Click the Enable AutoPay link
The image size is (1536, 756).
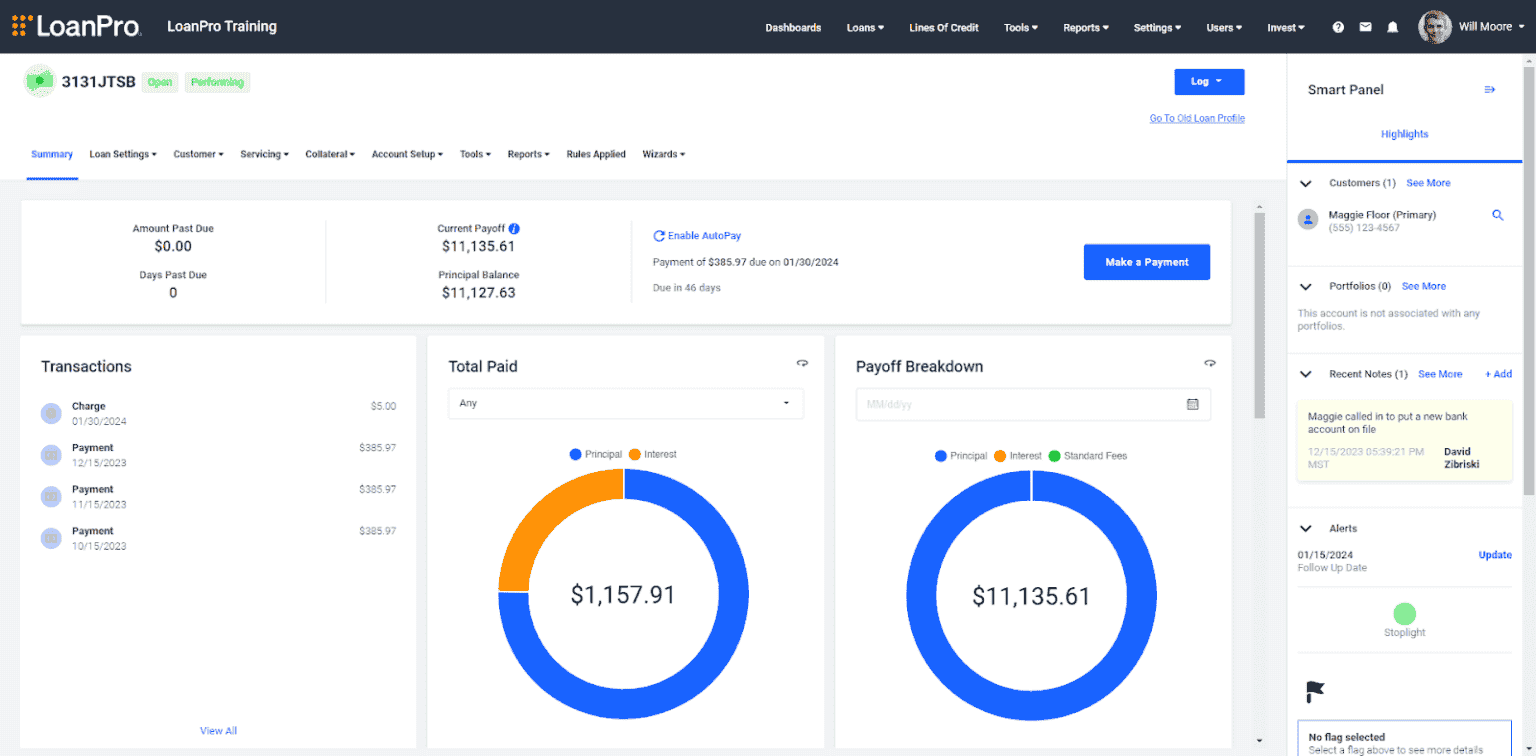point(704,236)
